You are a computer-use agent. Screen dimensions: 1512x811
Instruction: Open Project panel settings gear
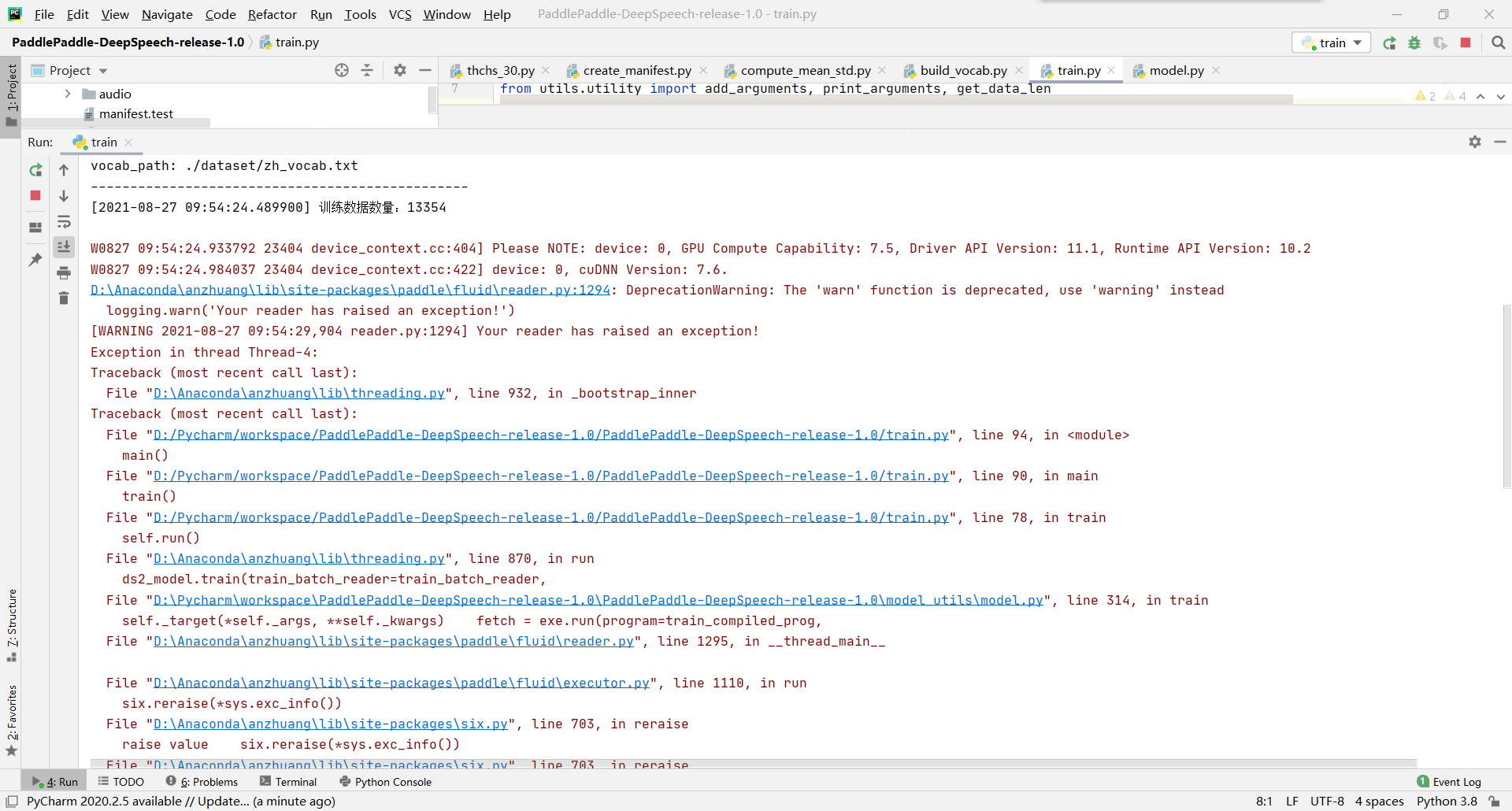pos(400,70)
